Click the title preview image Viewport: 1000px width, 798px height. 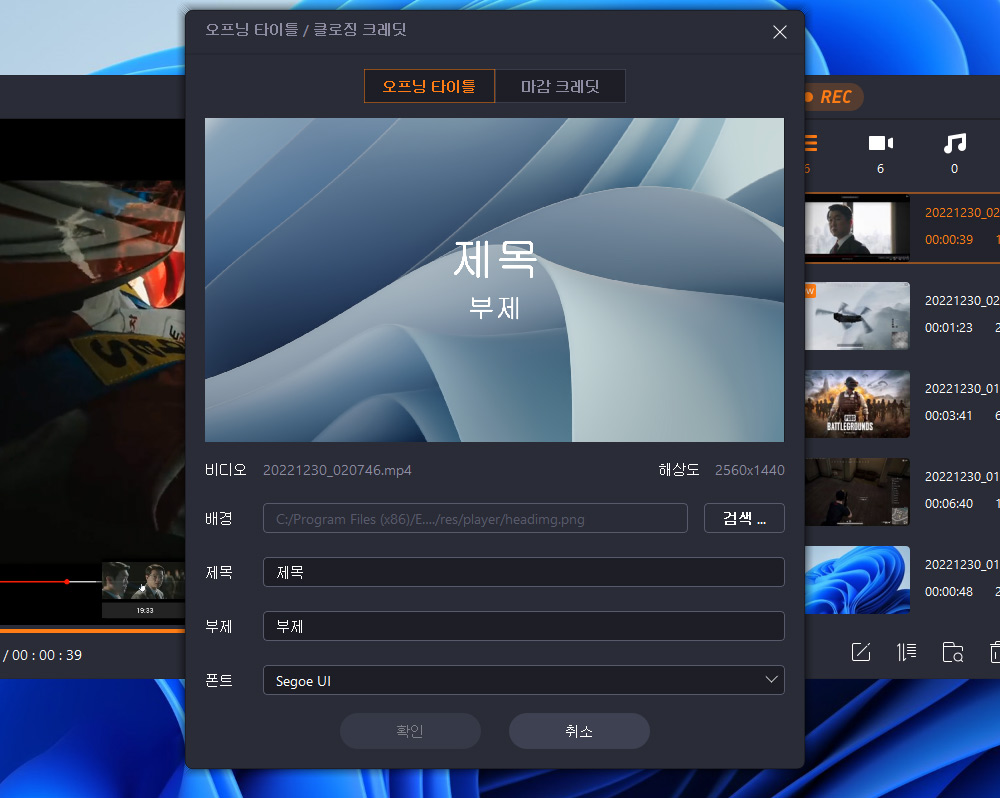(x=494, y=279)
